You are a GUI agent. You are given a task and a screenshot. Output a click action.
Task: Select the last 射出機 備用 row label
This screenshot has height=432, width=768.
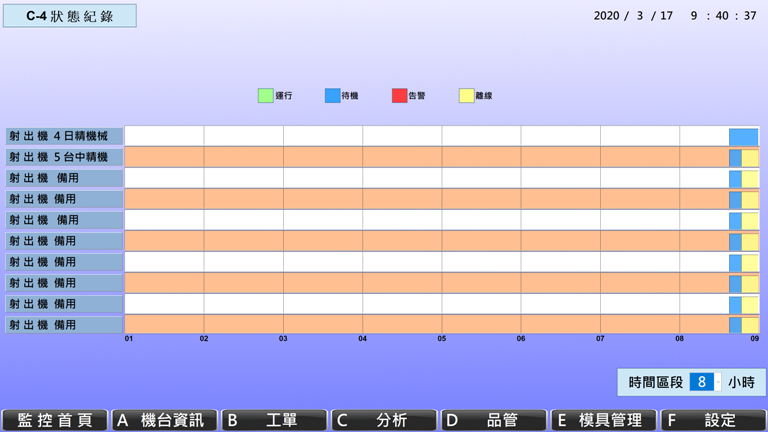(x=64, y=325)
